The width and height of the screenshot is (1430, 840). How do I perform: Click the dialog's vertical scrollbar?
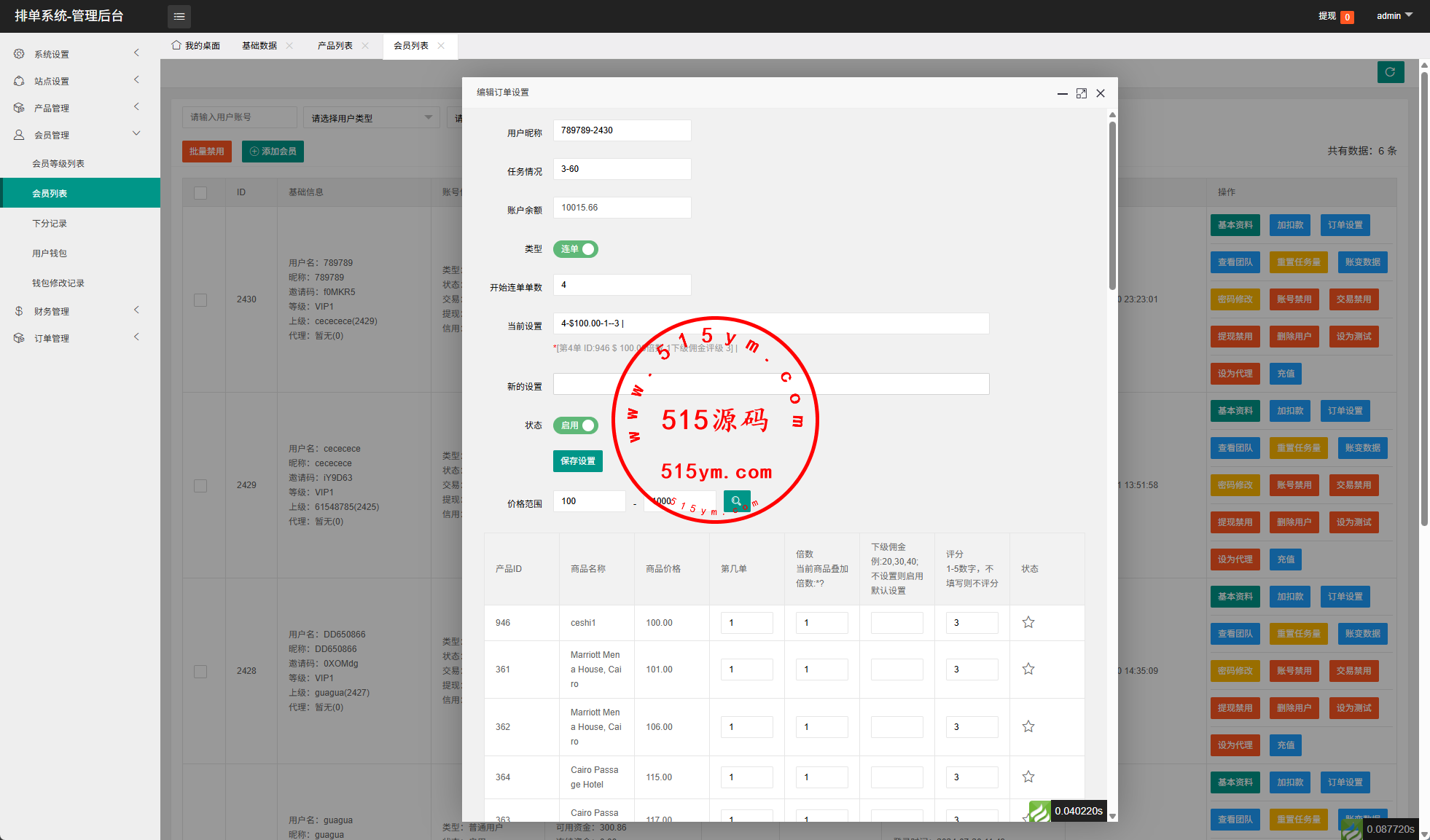[x=1112, y=204]
